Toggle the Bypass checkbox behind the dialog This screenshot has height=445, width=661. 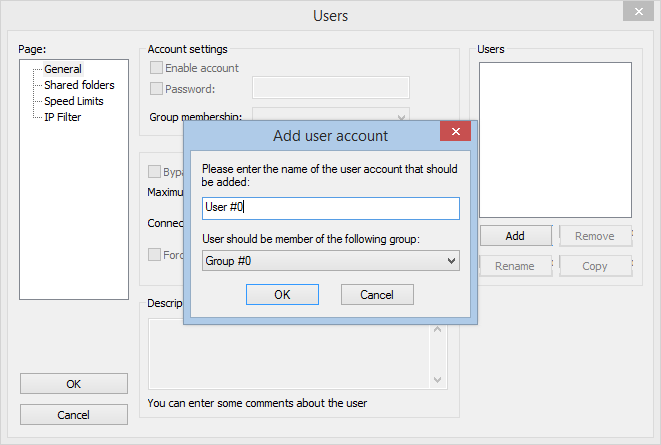pos(156,172)
